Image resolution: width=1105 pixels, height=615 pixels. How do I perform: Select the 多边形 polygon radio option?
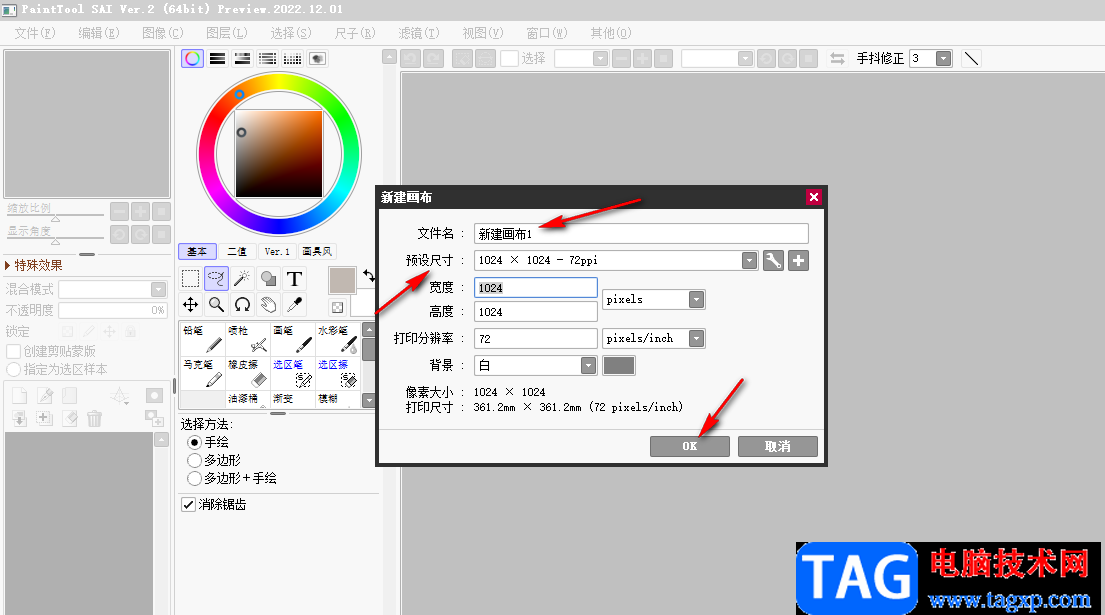pyautogui.click(x=195, y=461)
